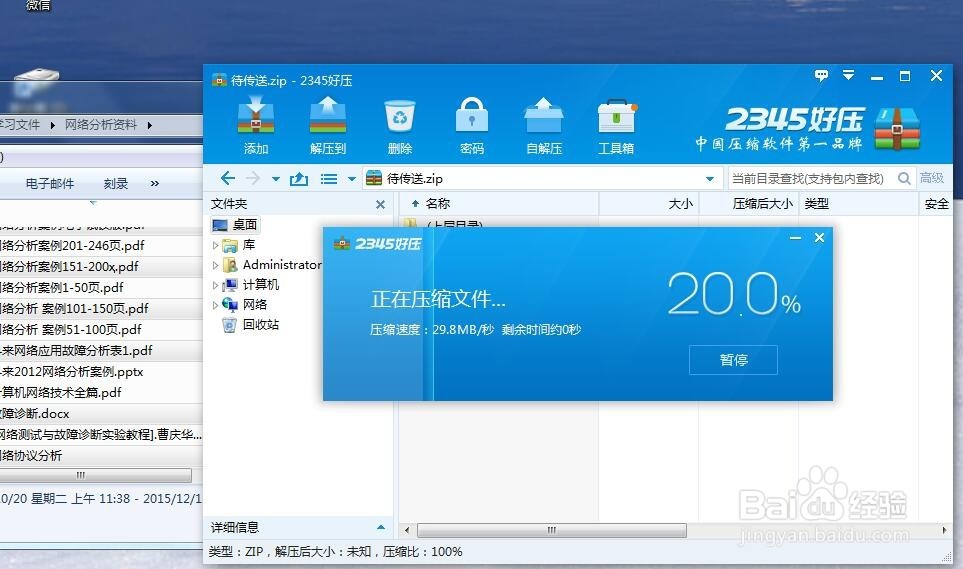Expand the 库 tree node
963x569 pixels.
coord(216,245)
